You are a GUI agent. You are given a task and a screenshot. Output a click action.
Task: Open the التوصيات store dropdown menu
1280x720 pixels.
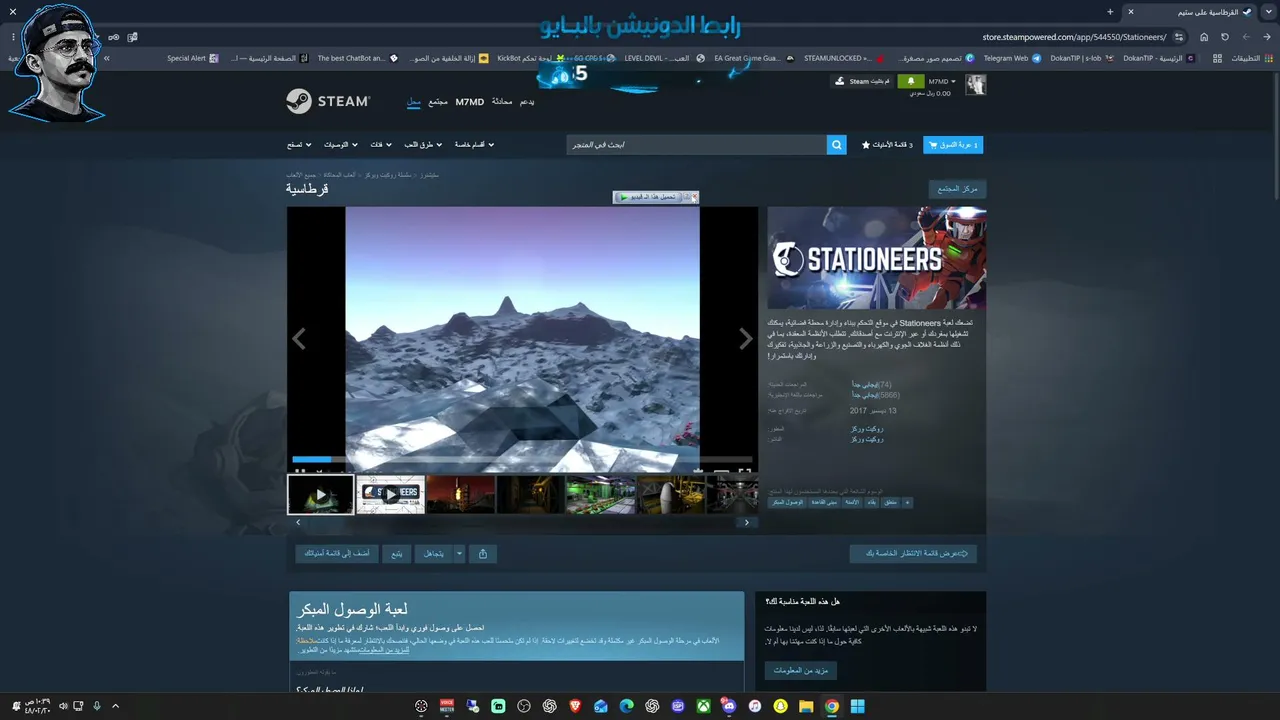[x=340, y=145]
